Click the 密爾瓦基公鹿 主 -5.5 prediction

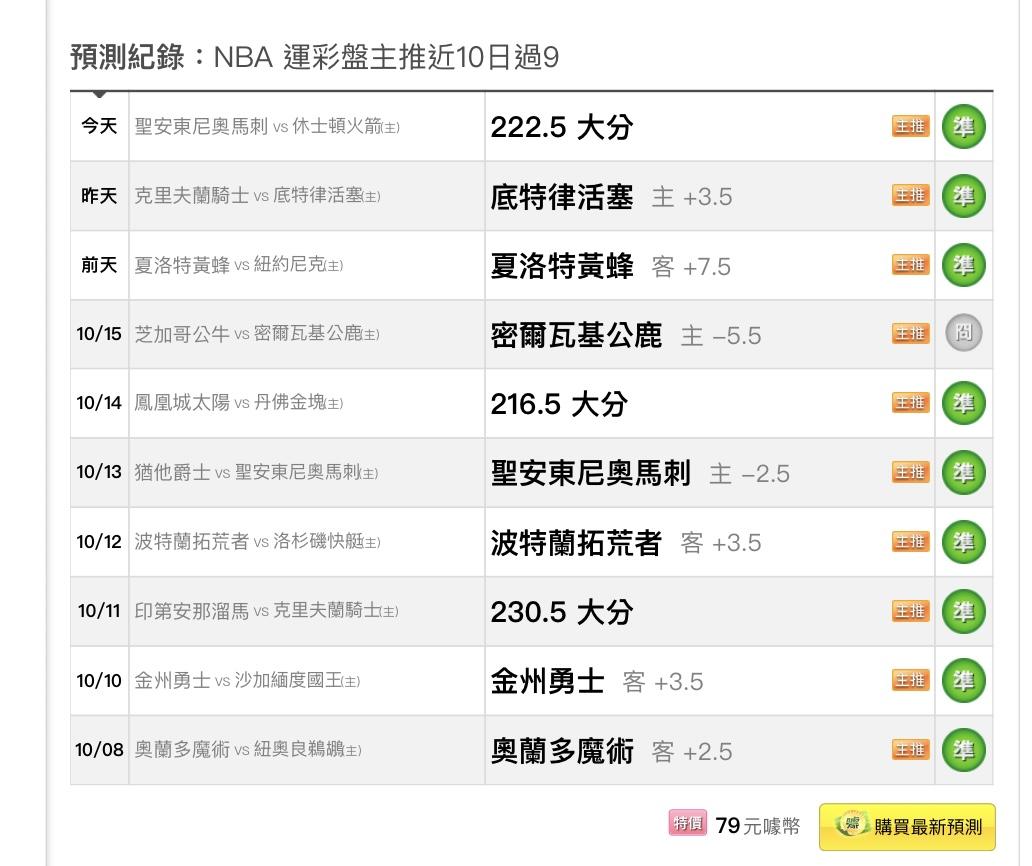click(x=626, y=336)
